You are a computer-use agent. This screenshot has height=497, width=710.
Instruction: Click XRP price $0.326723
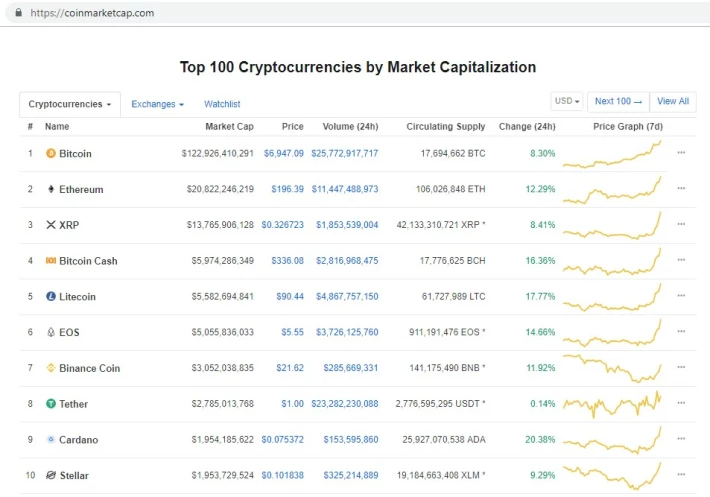click(283, 225)
